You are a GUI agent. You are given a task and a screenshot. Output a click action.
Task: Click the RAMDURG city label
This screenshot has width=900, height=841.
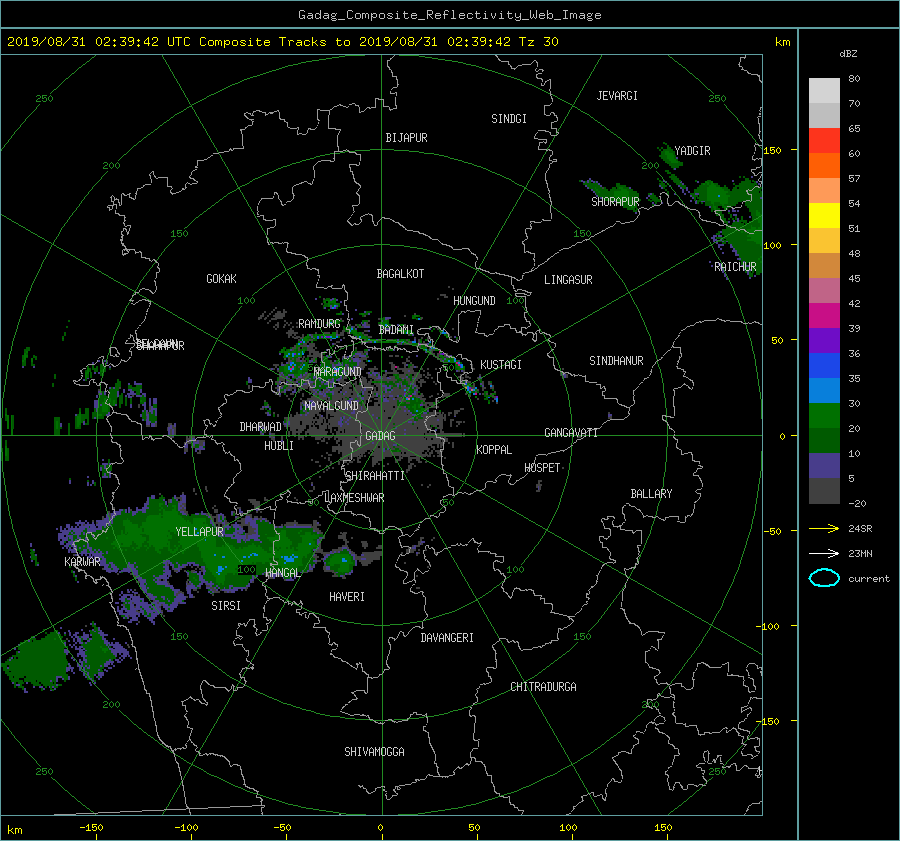pyautogui.click(x=319, y=324)
